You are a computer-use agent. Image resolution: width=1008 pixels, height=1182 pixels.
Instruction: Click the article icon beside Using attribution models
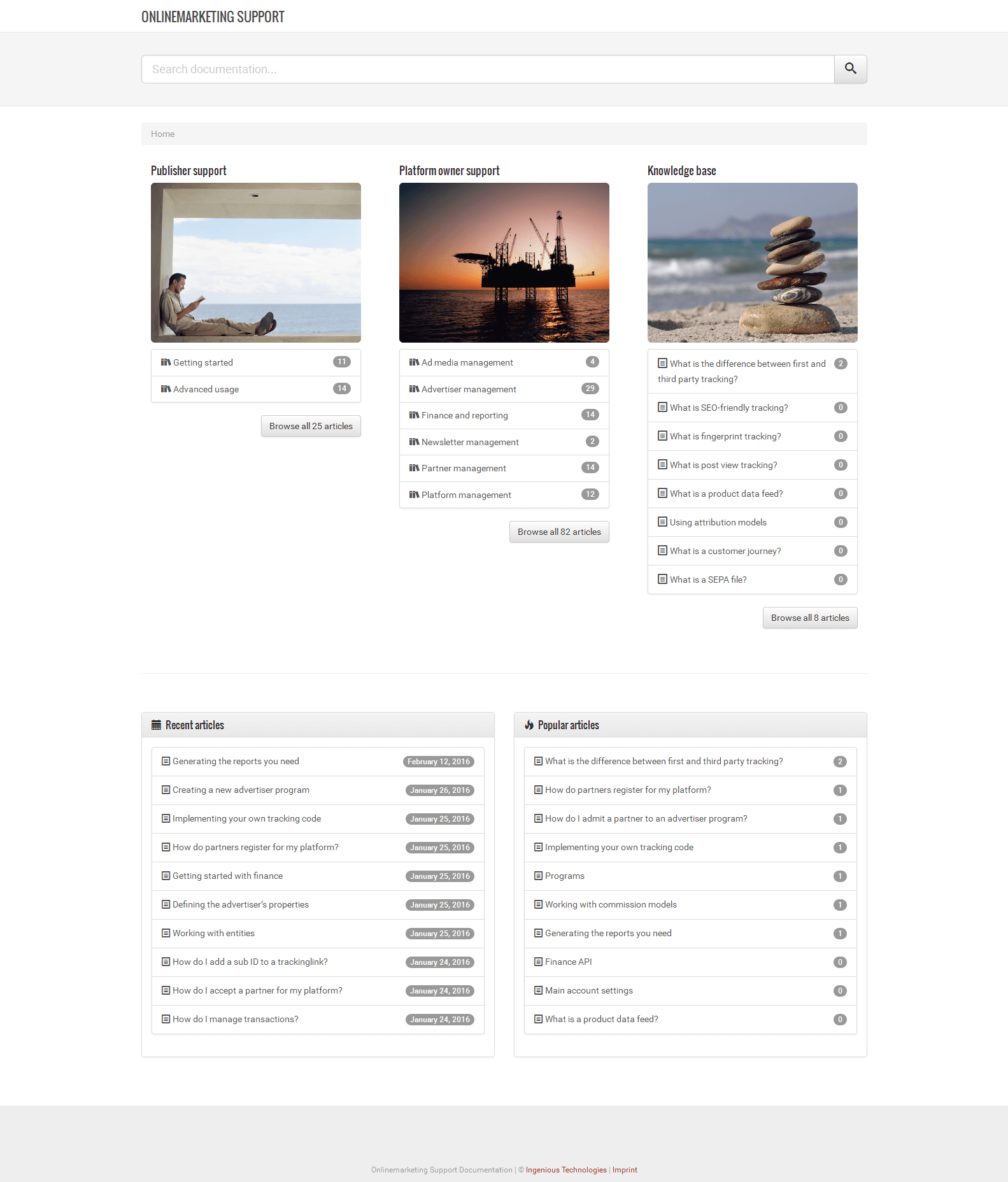tap(662, 522)
